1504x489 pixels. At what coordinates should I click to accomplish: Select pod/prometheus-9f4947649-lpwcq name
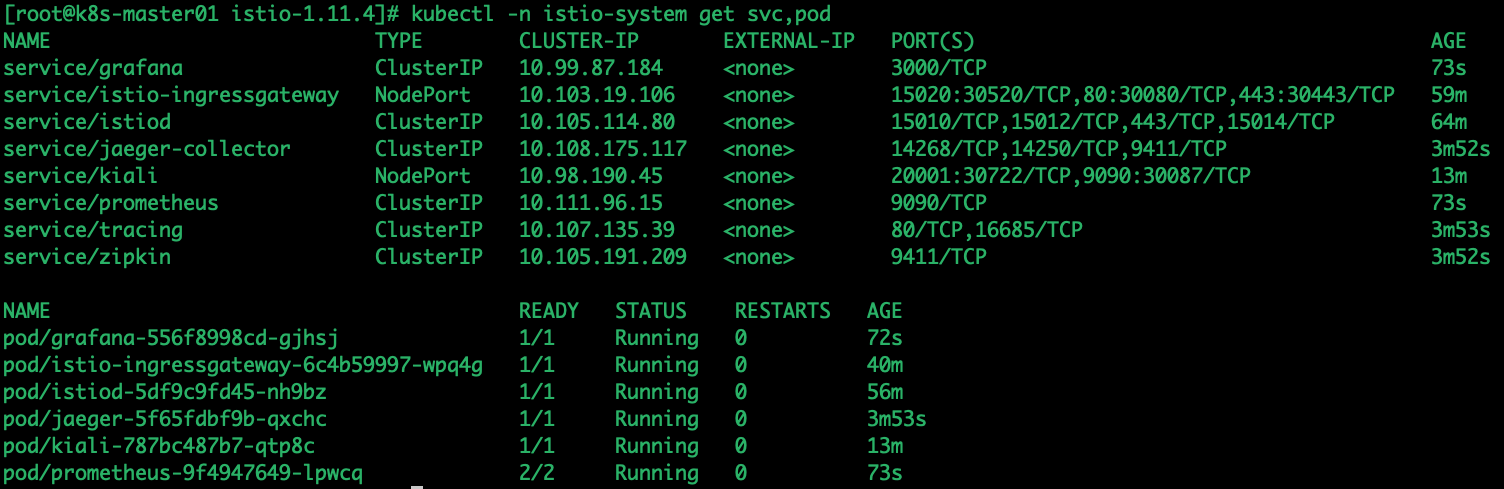(183, 473)
